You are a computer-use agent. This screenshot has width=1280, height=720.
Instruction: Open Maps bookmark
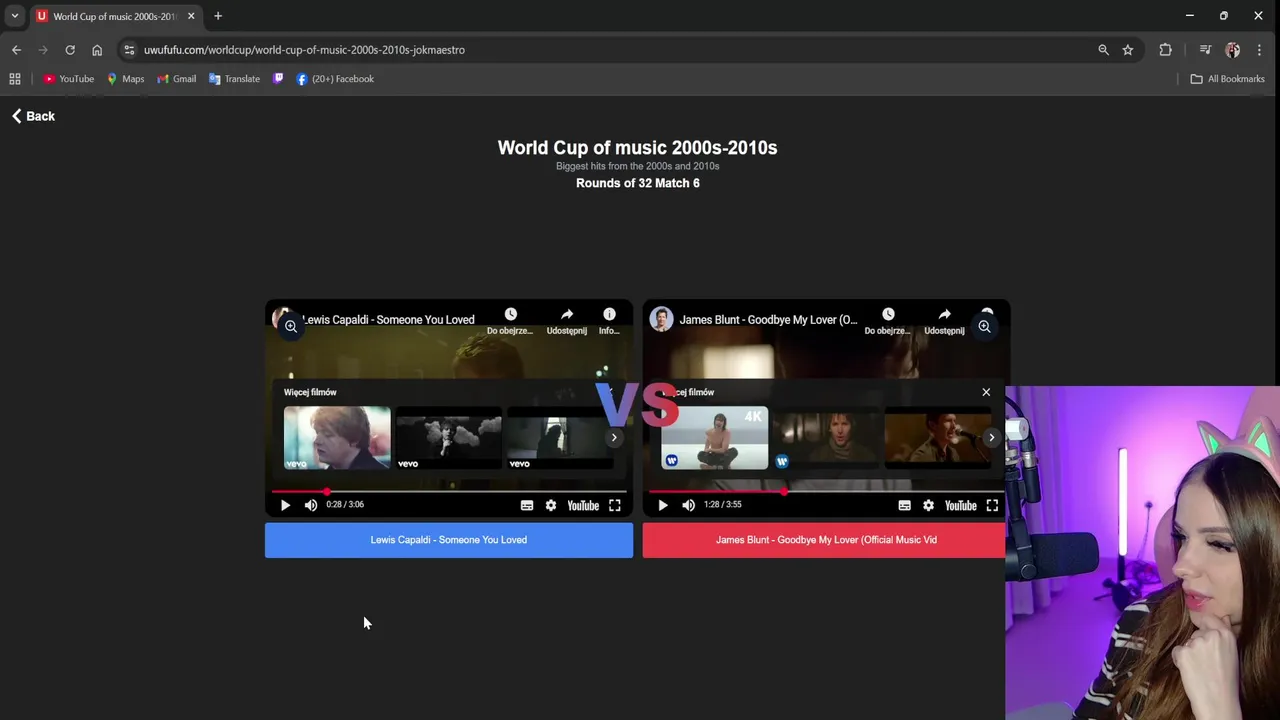[126, 79]
